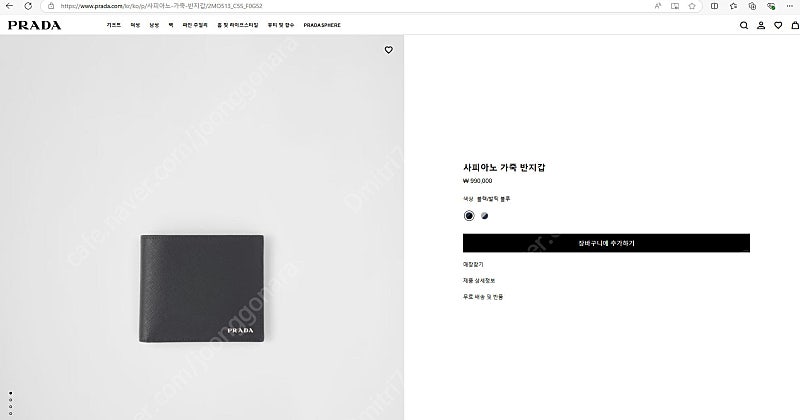This screenshot has width=800, height=420.
Task: Open the first navigation menu item 기프트
Action: coord(113,25)
